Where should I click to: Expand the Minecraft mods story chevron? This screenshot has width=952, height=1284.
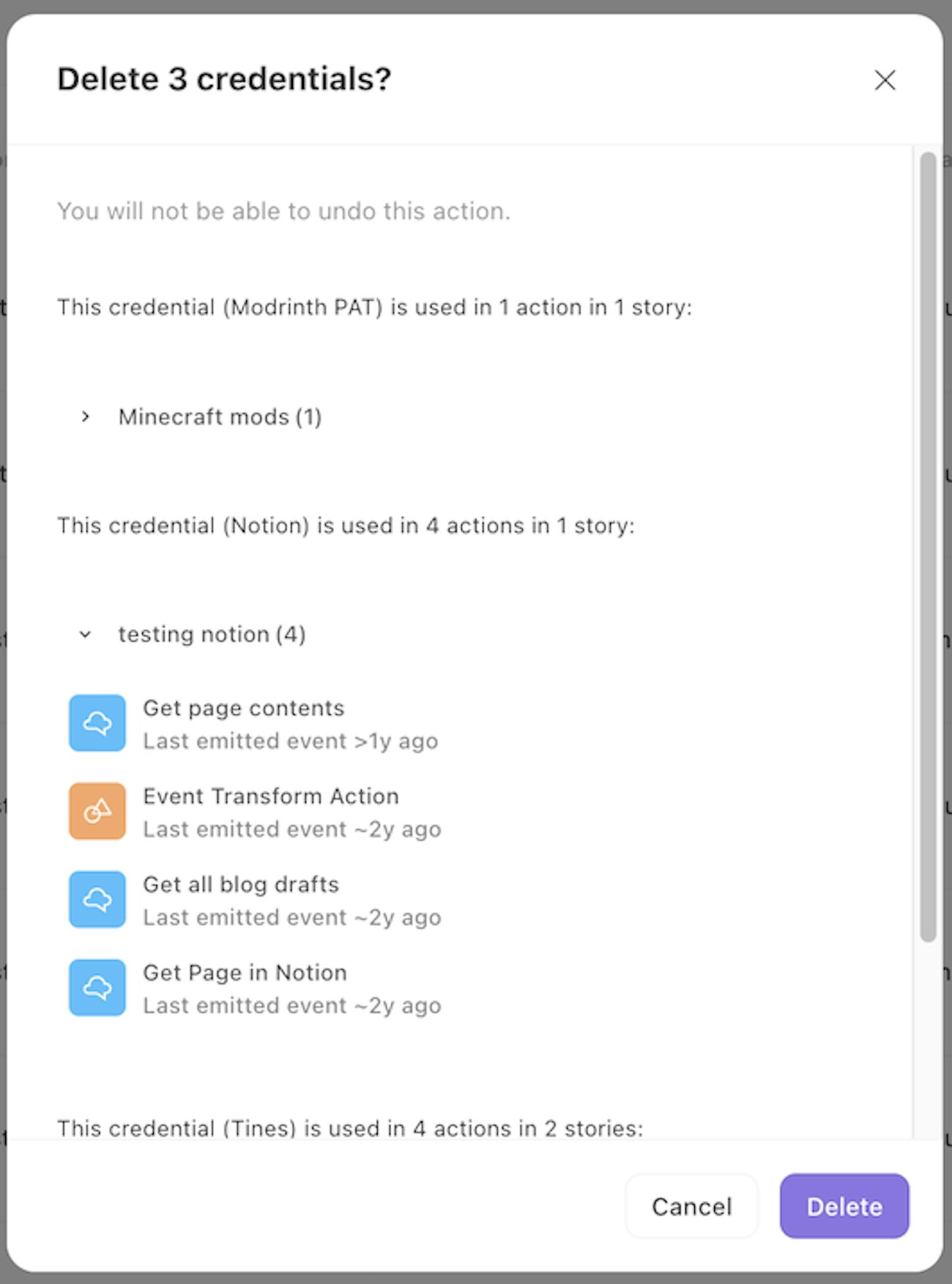[86, 417]
